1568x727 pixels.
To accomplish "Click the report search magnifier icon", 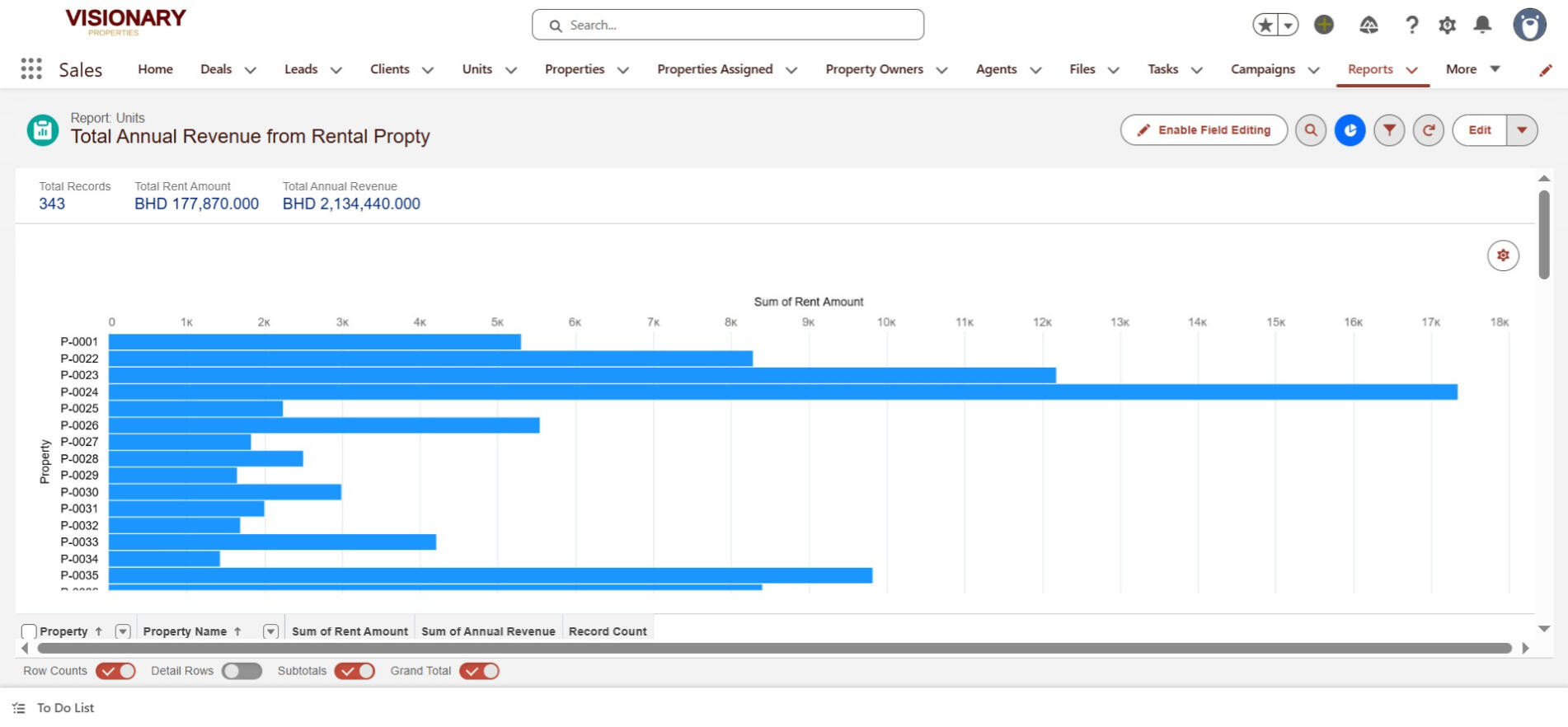I will tap(1310, 130).
